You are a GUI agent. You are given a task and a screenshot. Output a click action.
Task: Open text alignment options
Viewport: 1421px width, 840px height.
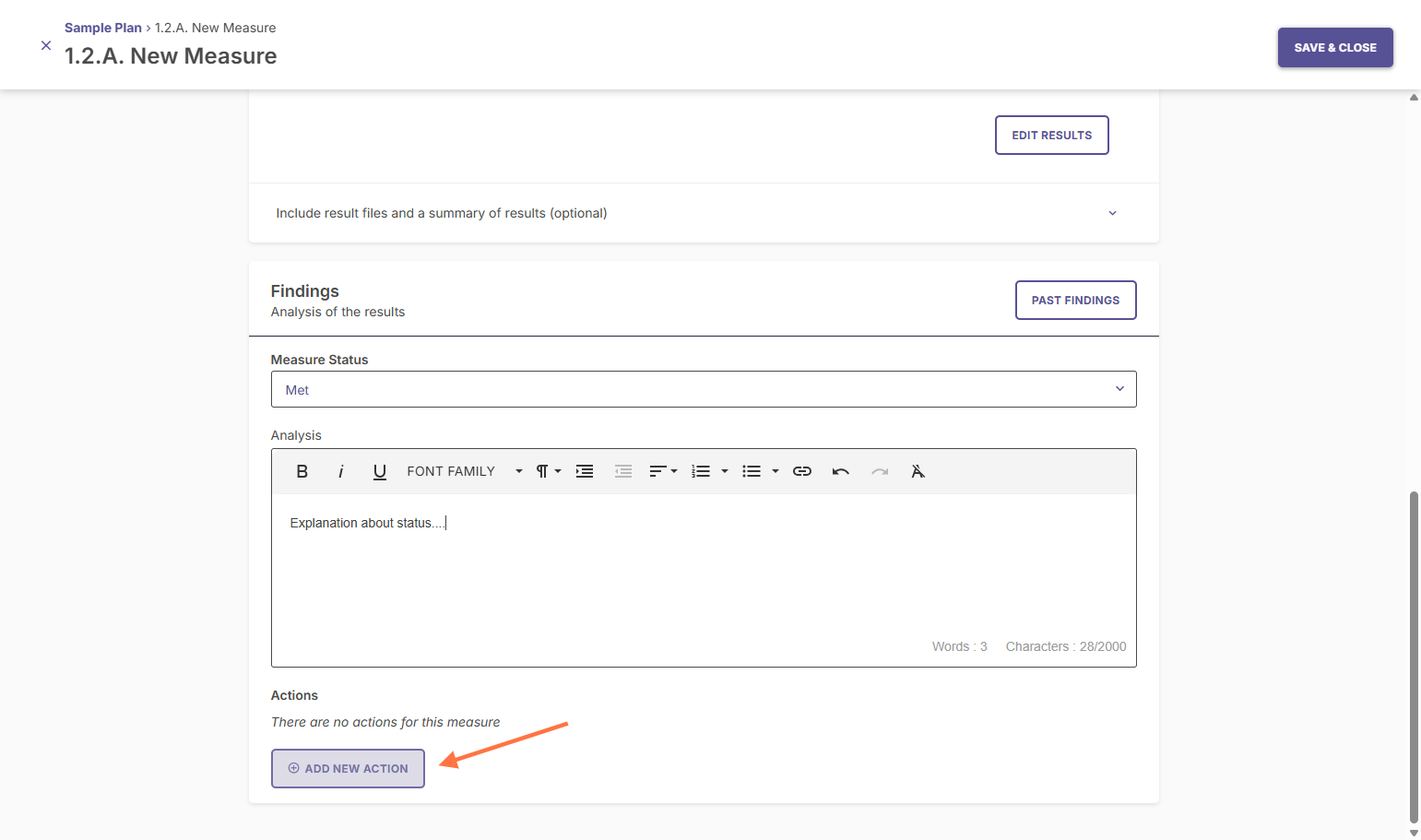[663, 471]
